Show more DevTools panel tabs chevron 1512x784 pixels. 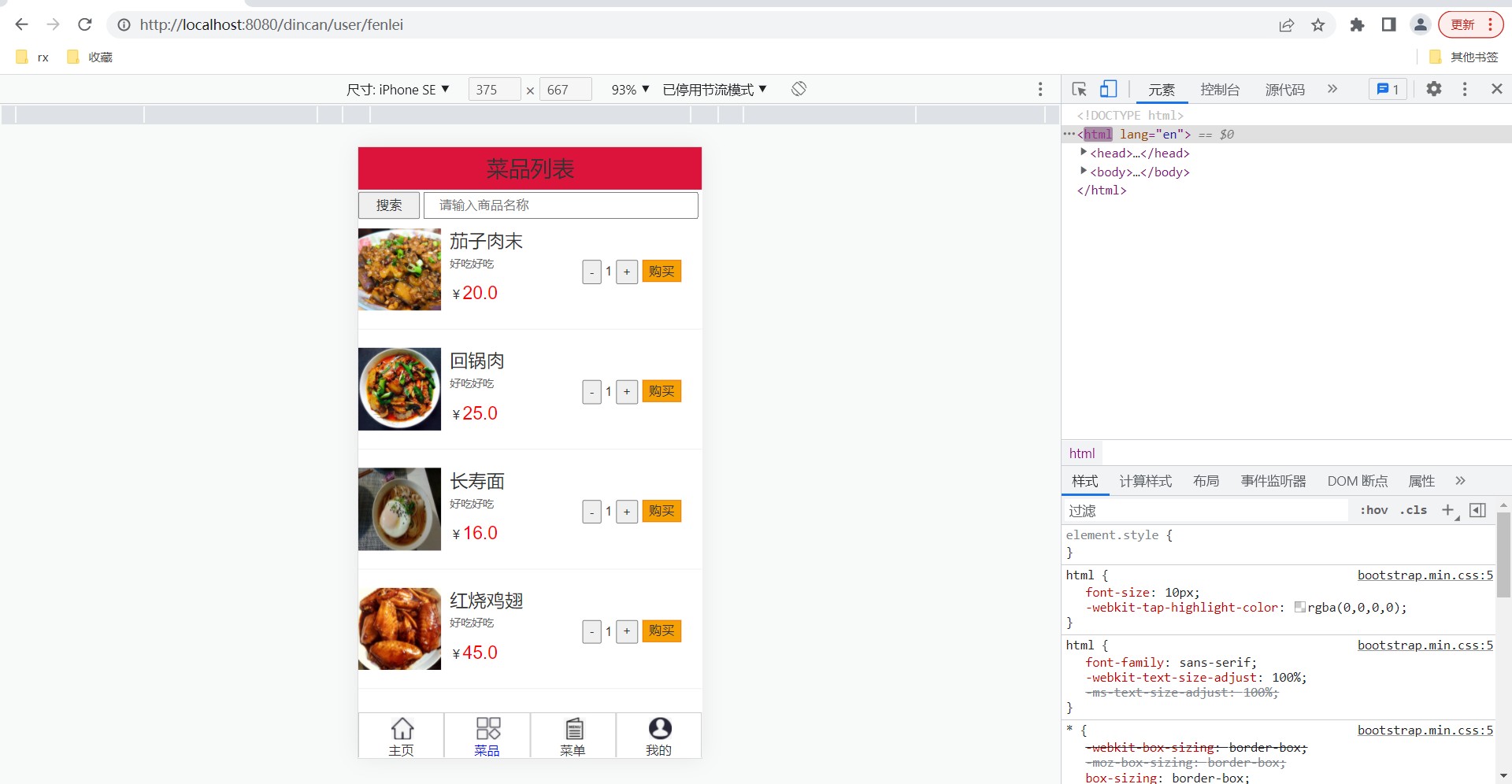click(x=1332, y=89)
